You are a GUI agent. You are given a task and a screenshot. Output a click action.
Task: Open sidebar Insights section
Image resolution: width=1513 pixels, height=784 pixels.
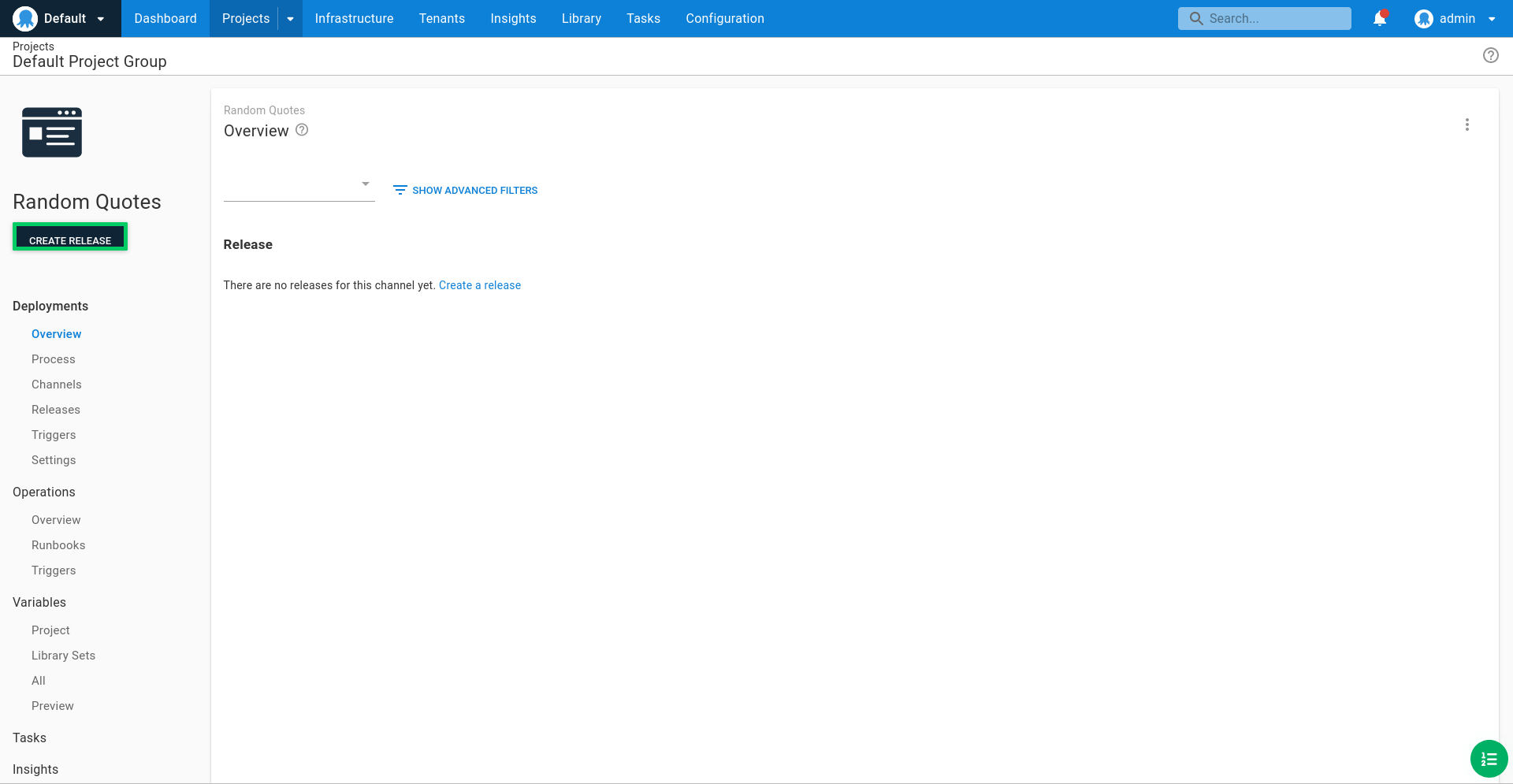tap(35, 769)
